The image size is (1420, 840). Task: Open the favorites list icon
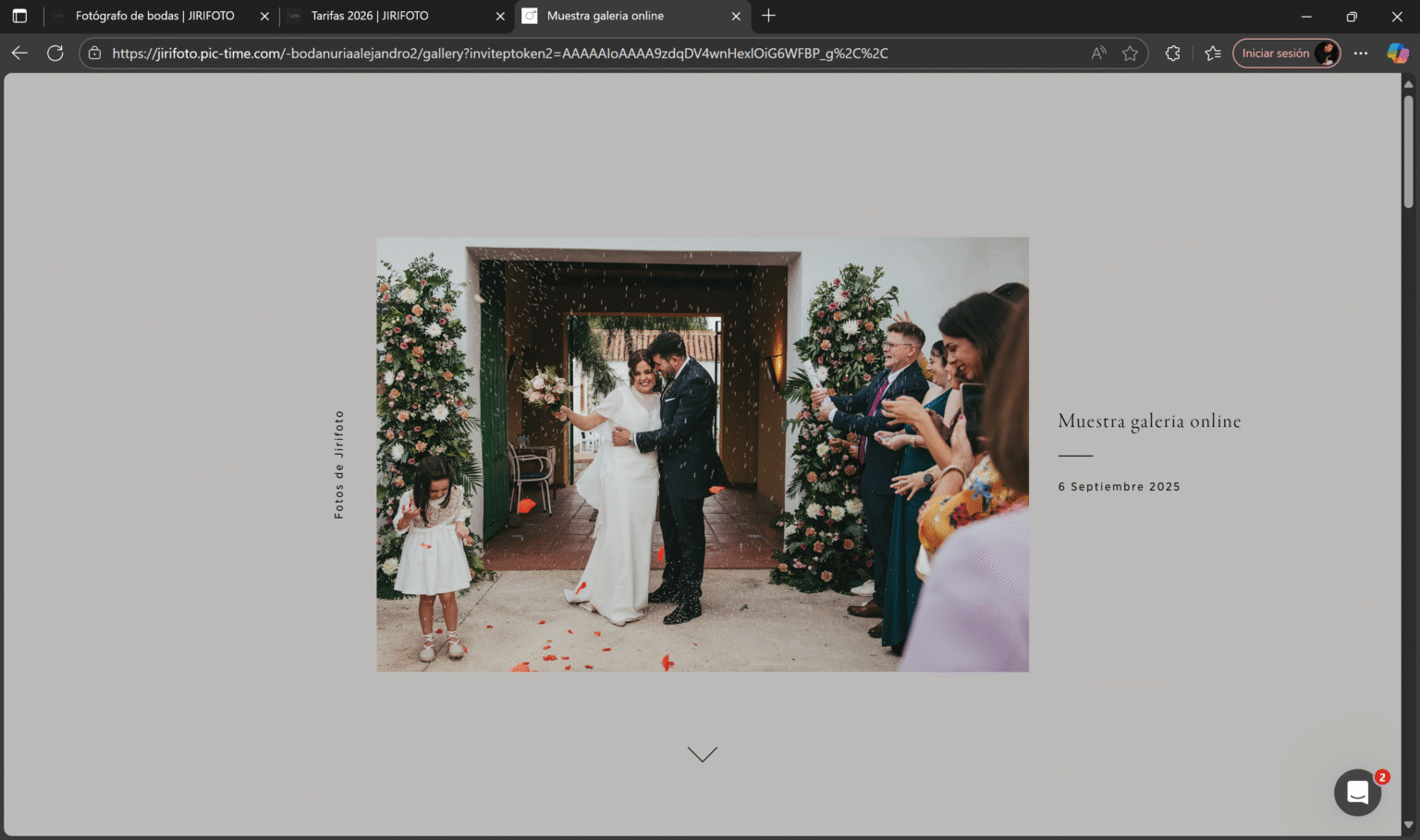[1213, 54]
